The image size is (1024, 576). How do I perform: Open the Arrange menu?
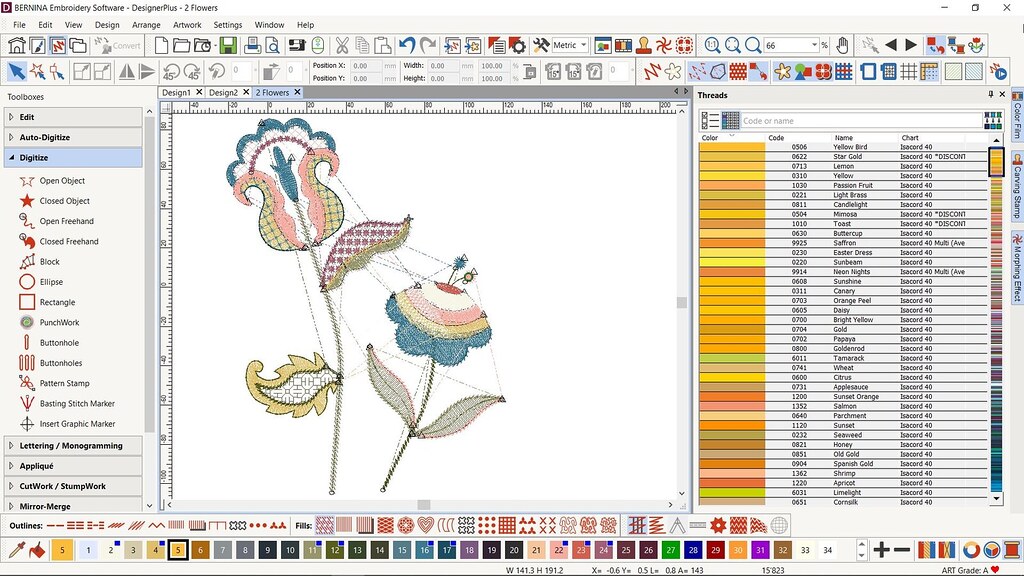[145, 24]
